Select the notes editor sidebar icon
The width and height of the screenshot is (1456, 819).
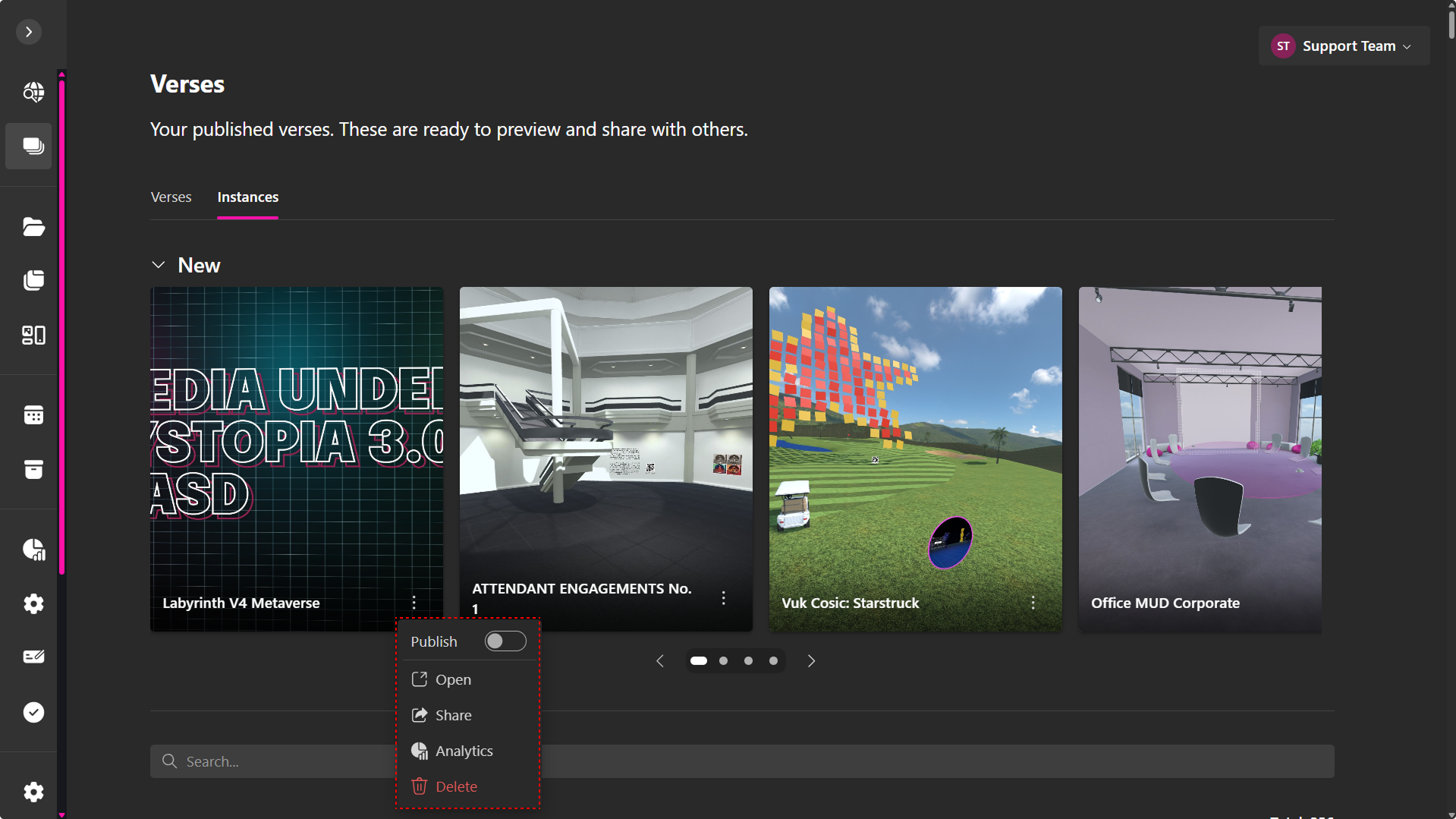pyautogui.click(x=33, y=656)
